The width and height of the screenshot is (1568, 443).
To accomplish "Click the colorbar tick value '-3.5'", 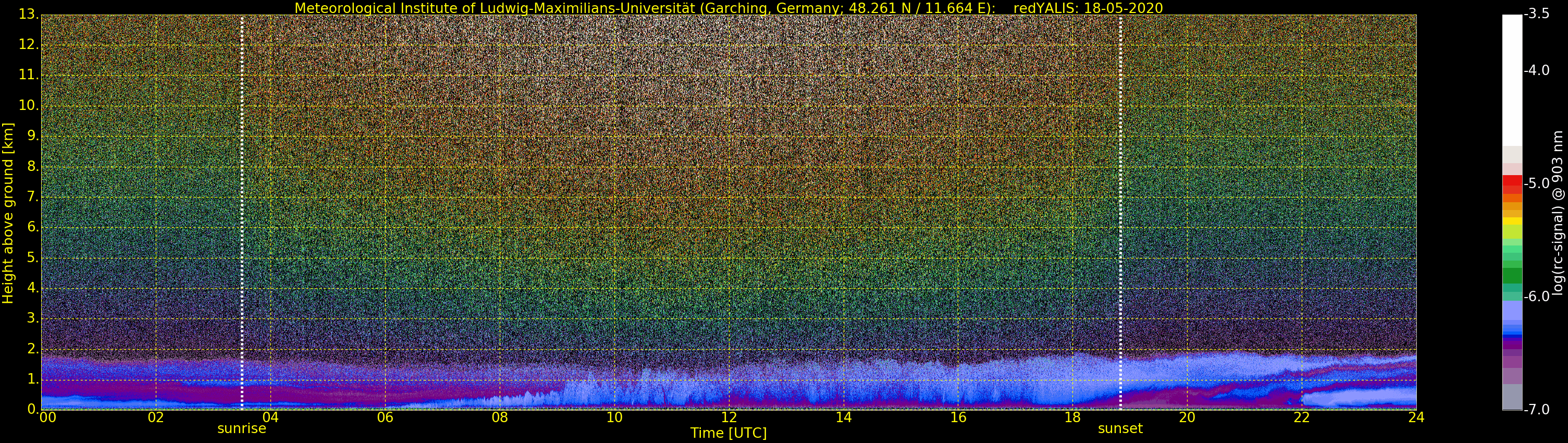I will point(1537,14).
